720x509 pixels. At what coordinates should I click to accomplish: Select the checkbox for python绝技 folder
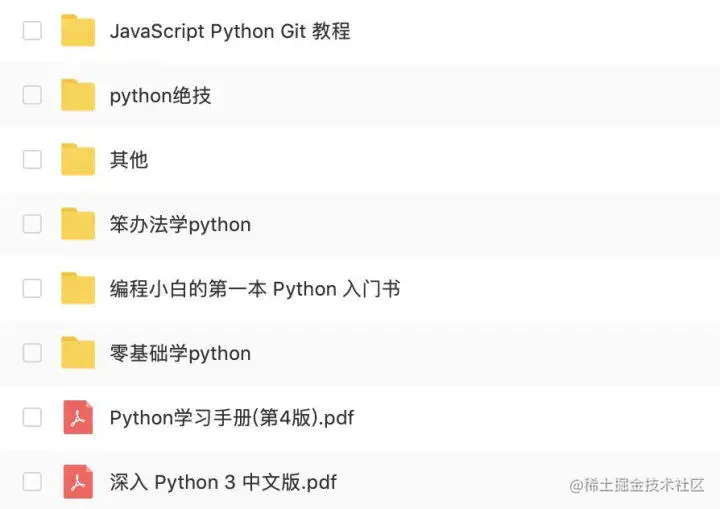click(x=32, y=95)
